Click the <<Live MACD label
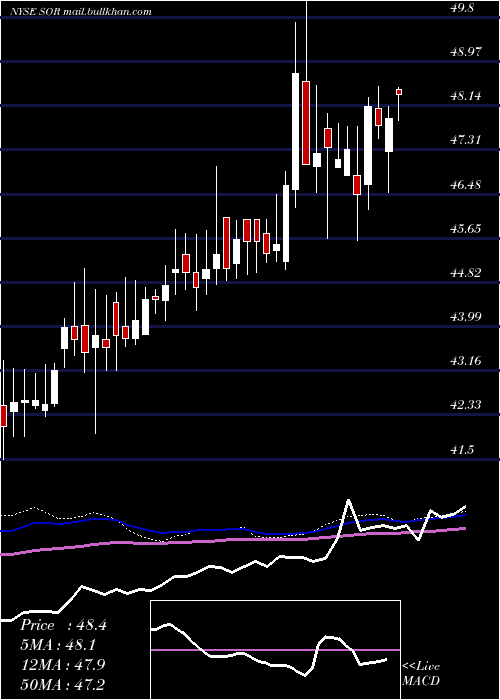This screenshot has height=700, width=500. coord(421,673)
